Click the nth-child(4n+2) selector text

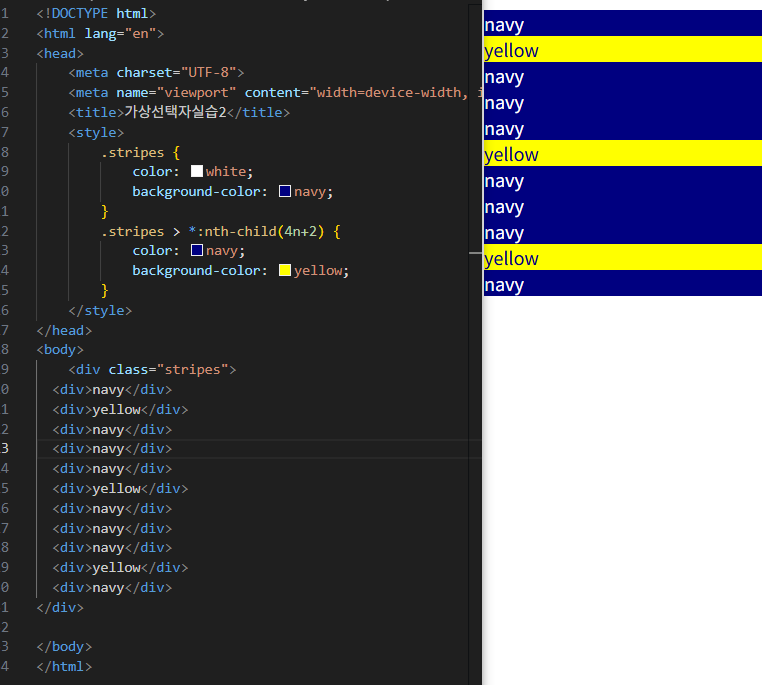tap(257, 231)
